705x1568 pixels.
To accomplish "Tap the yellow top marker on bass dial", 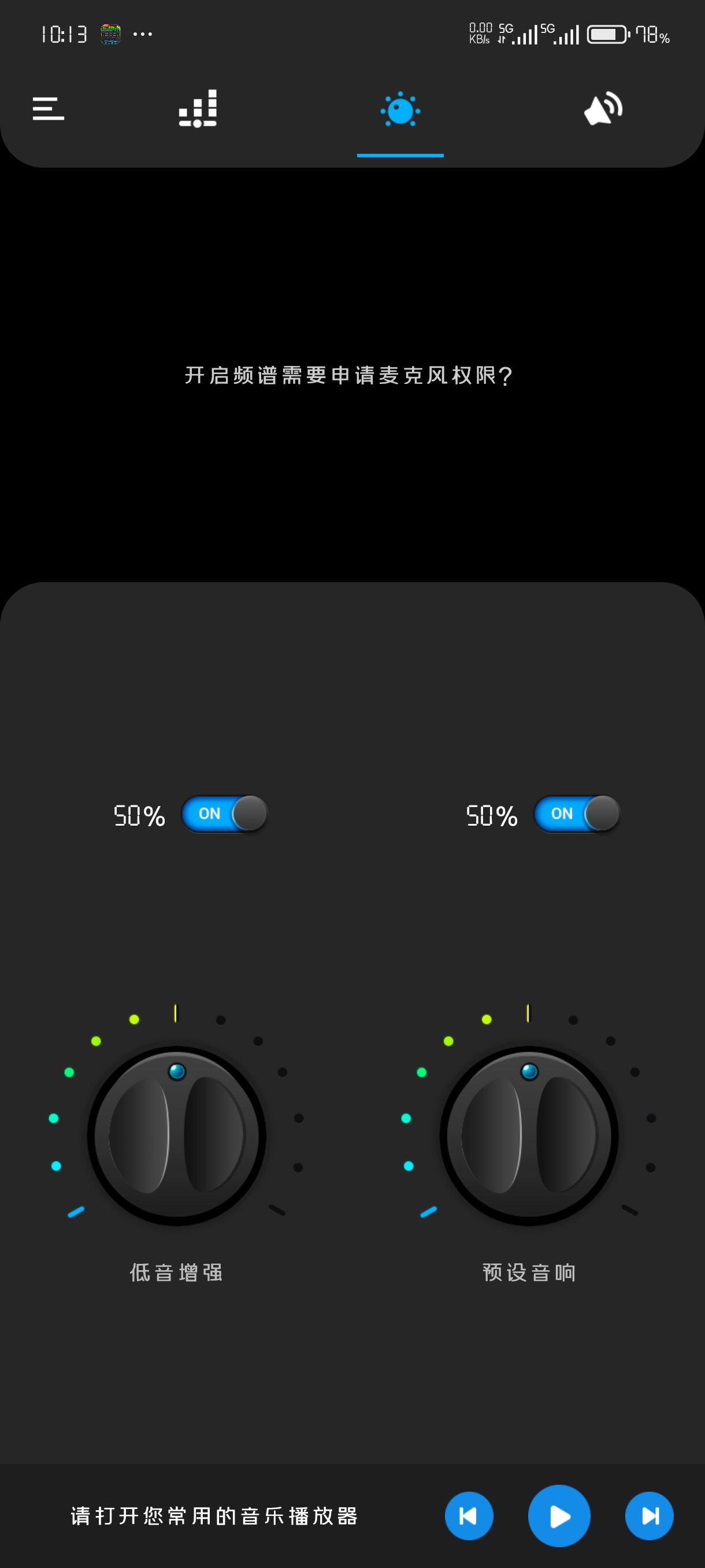I will coord(175,1013).
